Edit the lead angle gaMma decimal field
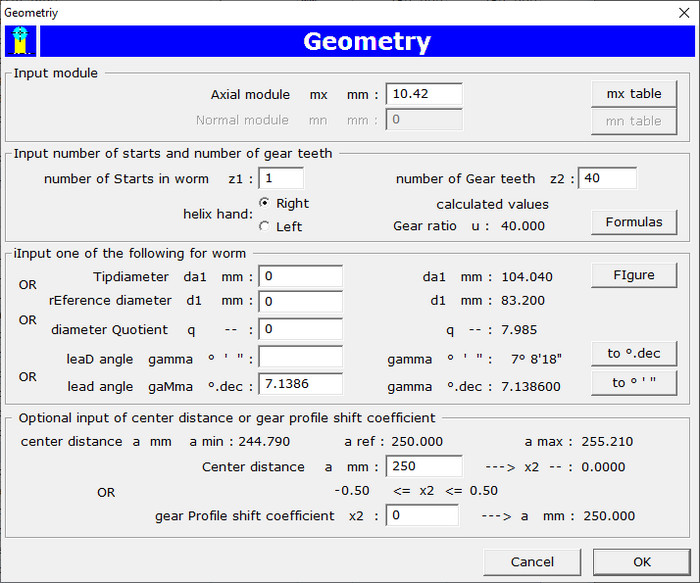The image size is (700, 583). (300, 384)
